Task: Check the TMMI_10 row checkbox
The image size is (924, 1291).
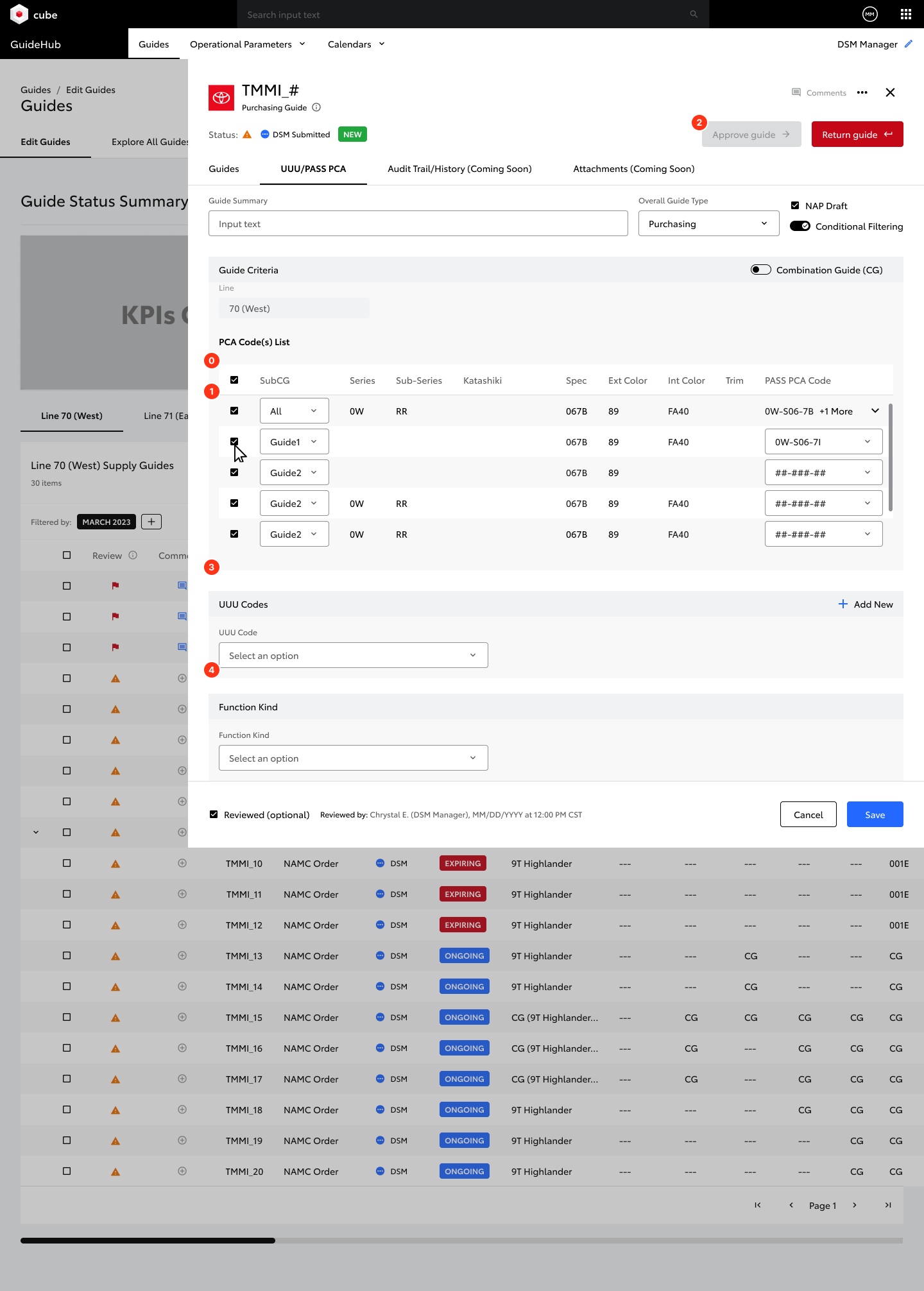Action: point(67,863)
